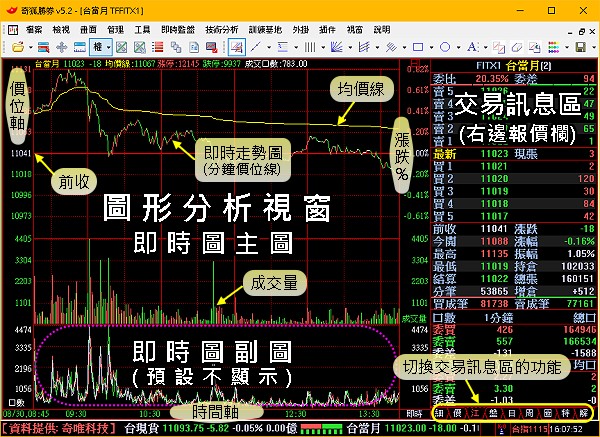Viewport: 600px width, 437px height.
Task: Open the red list view icon
Action: pos(157,47)
